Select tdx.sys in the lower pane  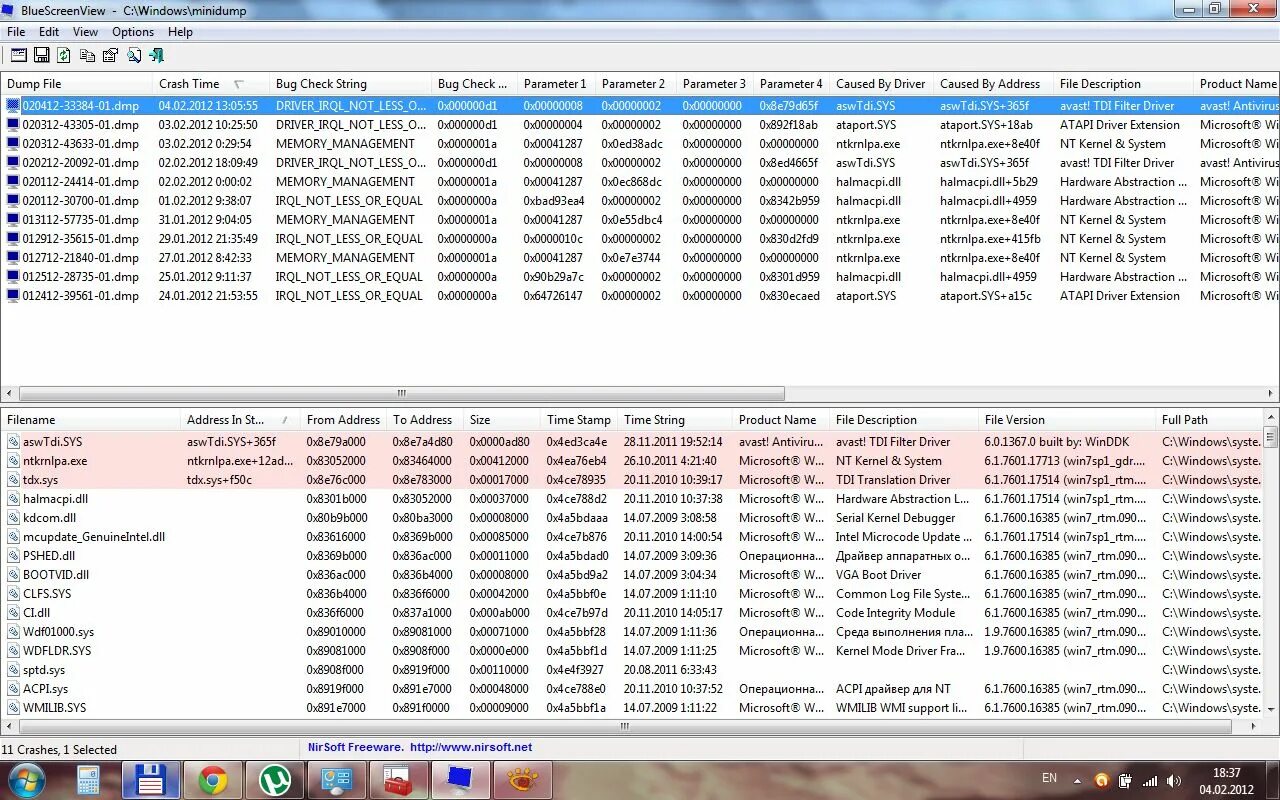pos(633,480)
